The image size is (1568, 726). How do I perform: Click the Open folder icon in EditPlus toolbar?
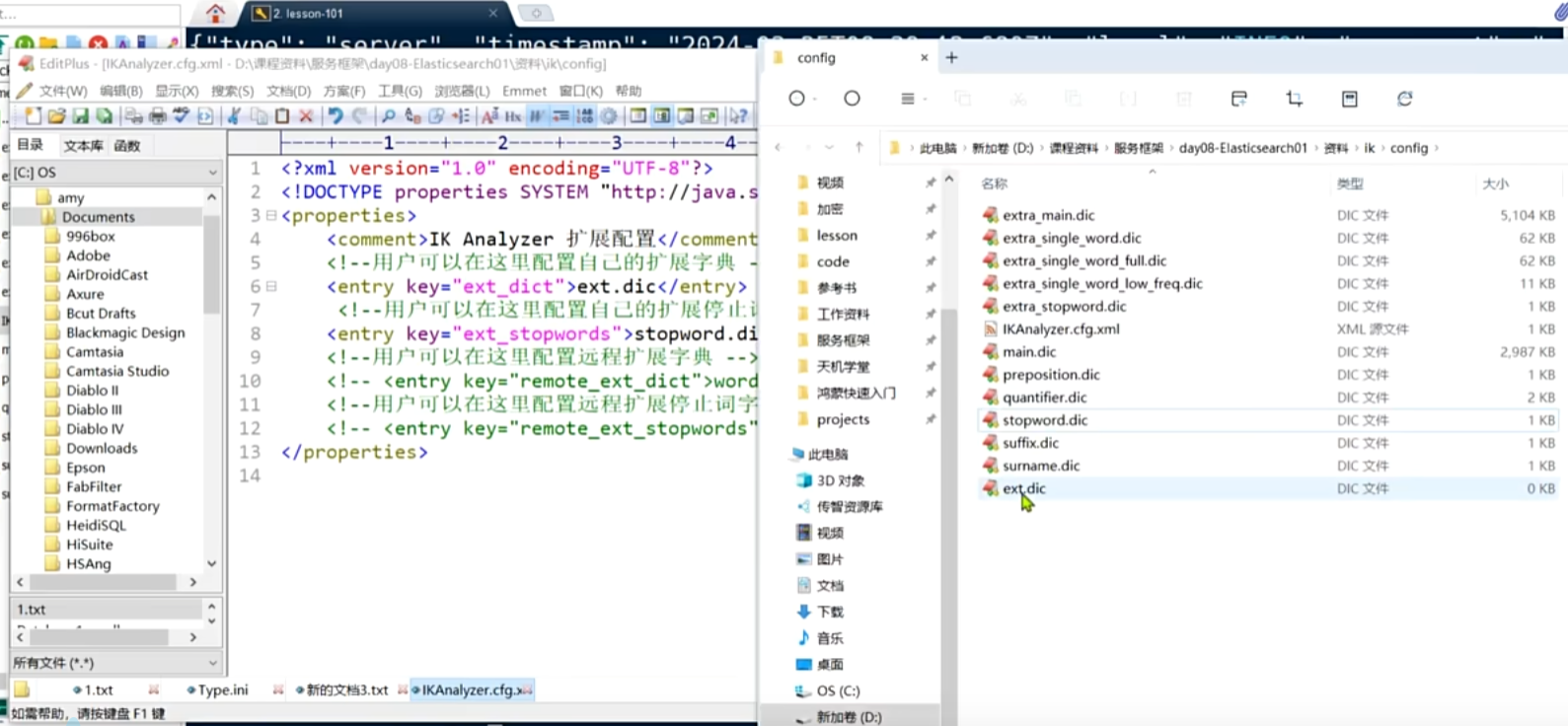(56, 115)
